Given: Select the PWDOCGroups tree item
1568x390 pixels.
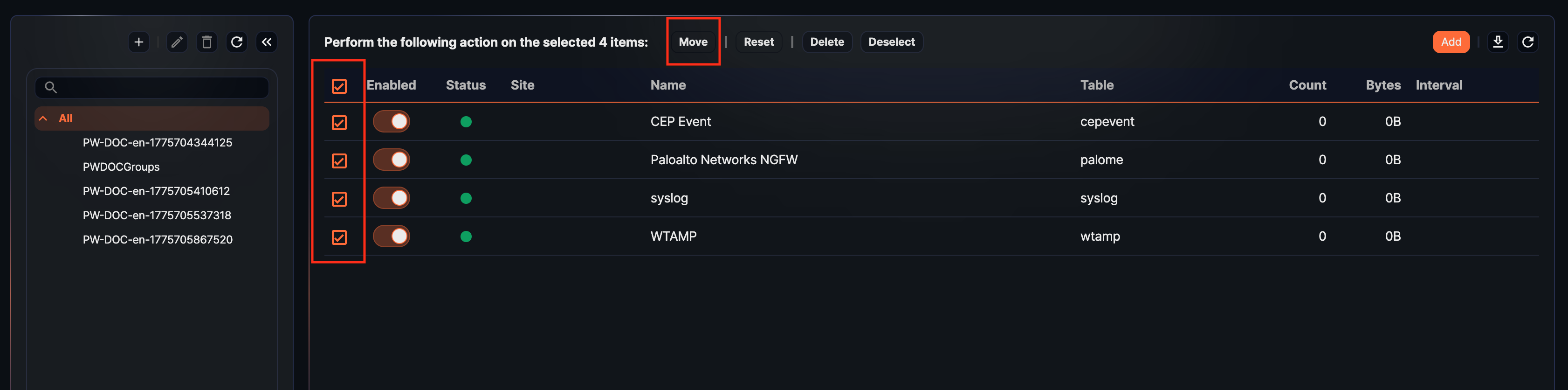Looking at the screenshot, I should [121, 167].
